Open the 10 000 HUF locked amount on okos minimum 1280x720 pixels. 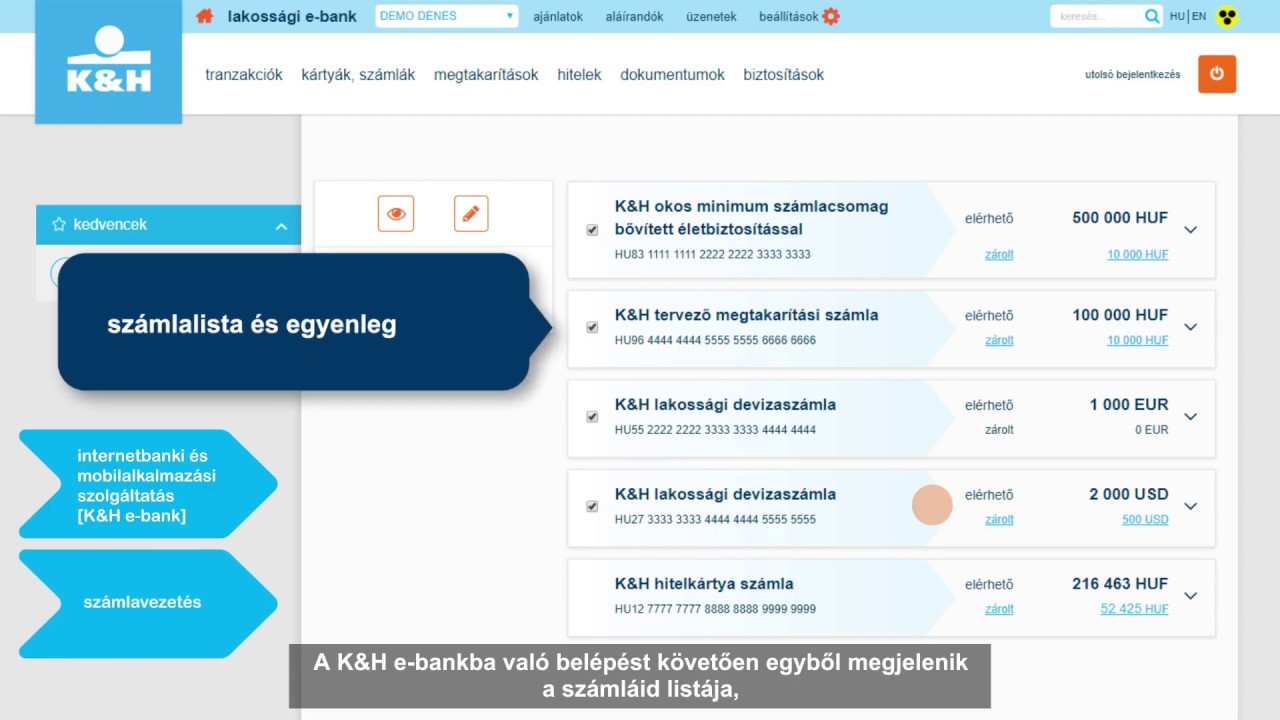[x=1137, y=255]
